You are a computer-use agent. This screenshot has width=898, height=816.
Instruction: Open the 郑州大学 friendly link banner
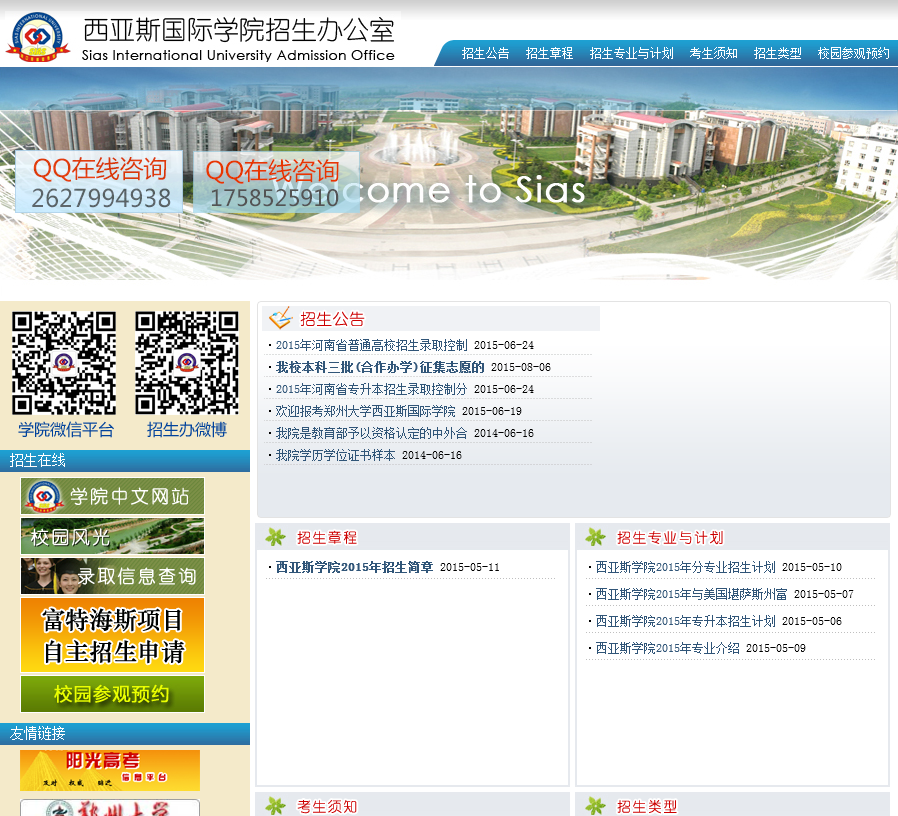pos(110,807)
